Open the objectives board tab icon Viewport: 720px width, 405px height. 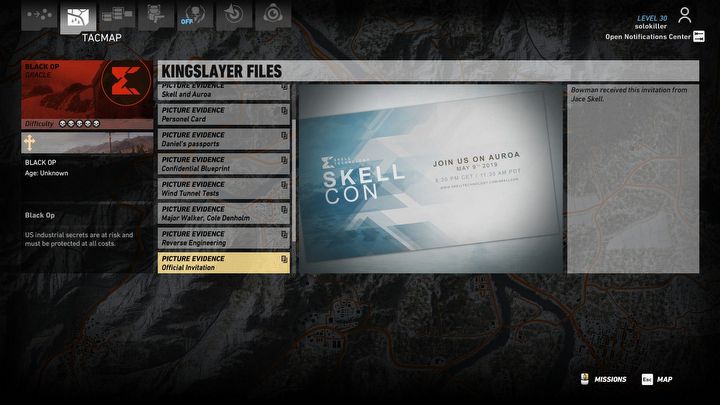pos(40,15)
